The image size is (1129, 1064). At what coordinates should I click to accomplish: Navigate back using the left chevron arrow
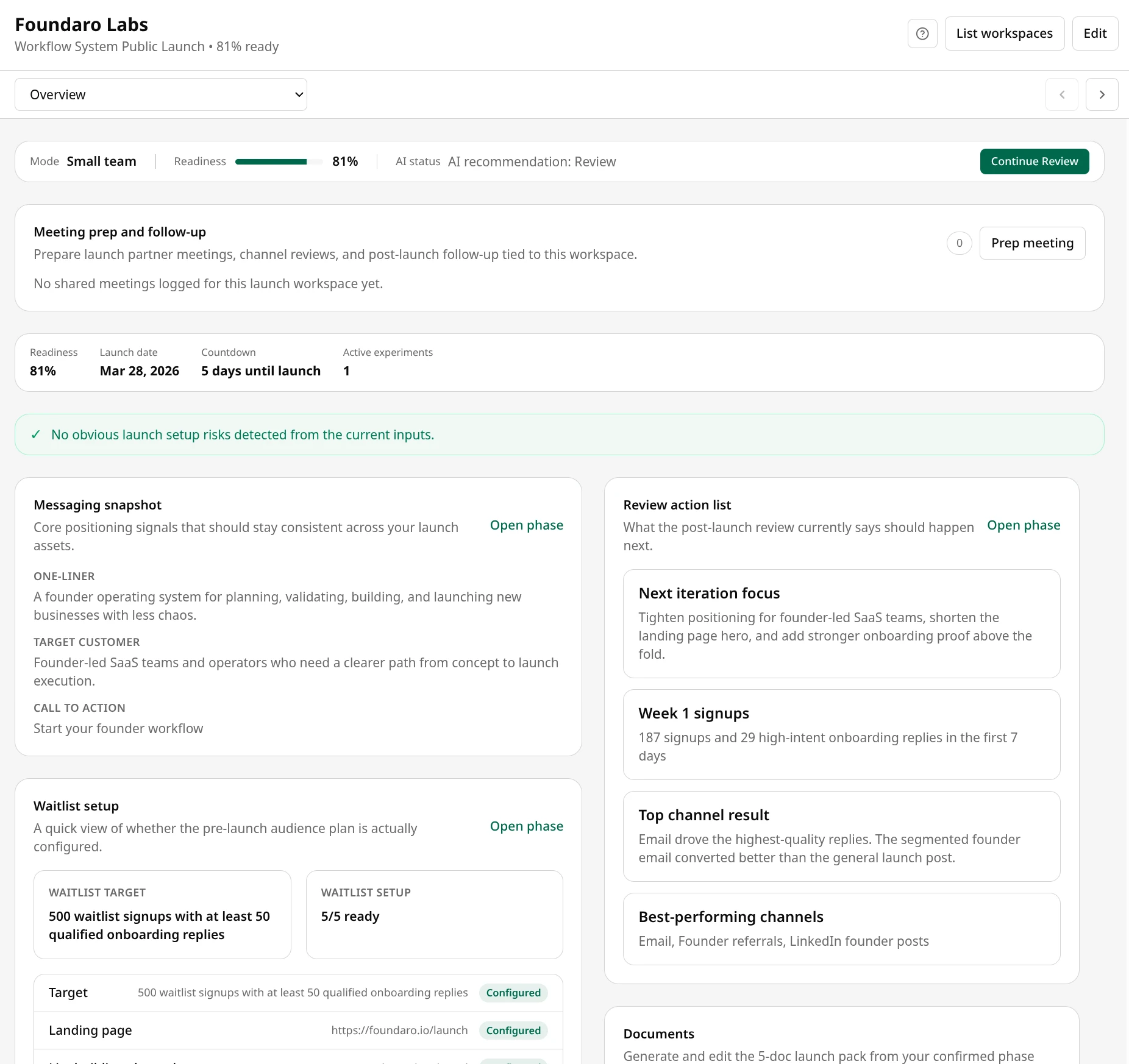tap(1062, 94)
